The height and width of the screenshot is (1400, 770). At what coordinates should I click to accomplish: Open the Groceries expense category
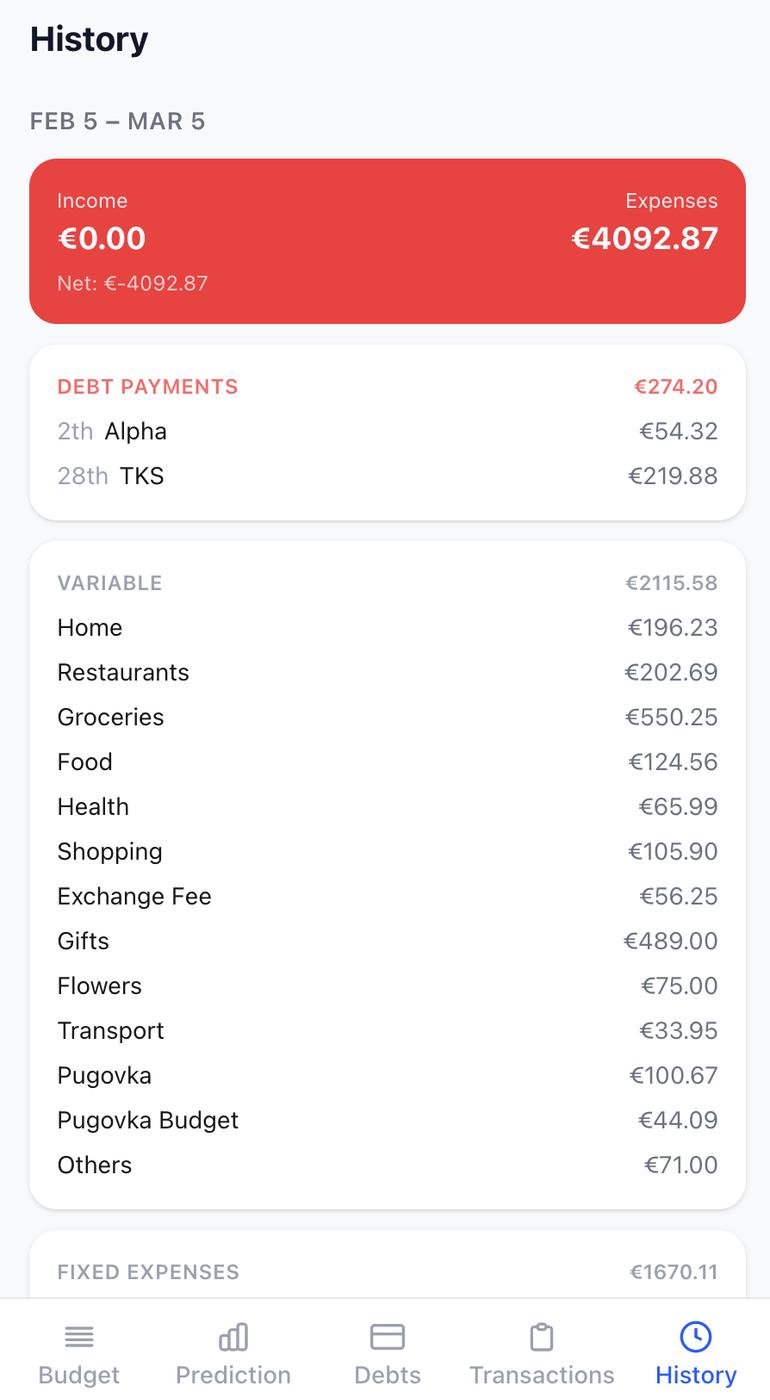pyautogui.click(x=387, y=717)
